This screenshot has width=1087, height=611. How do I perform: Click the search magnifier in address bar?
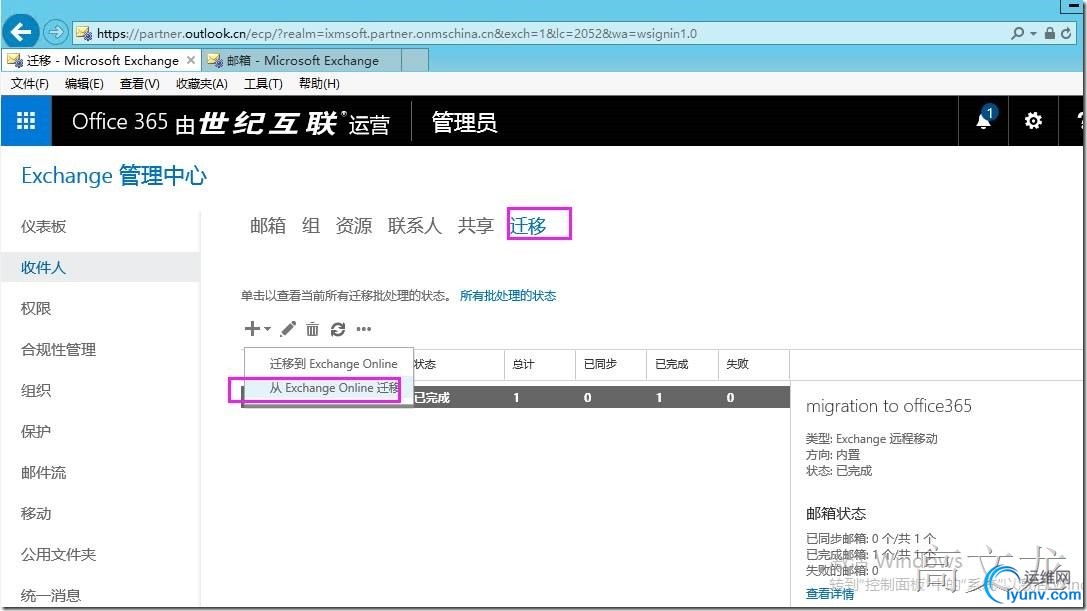[x=1017, y=33]
